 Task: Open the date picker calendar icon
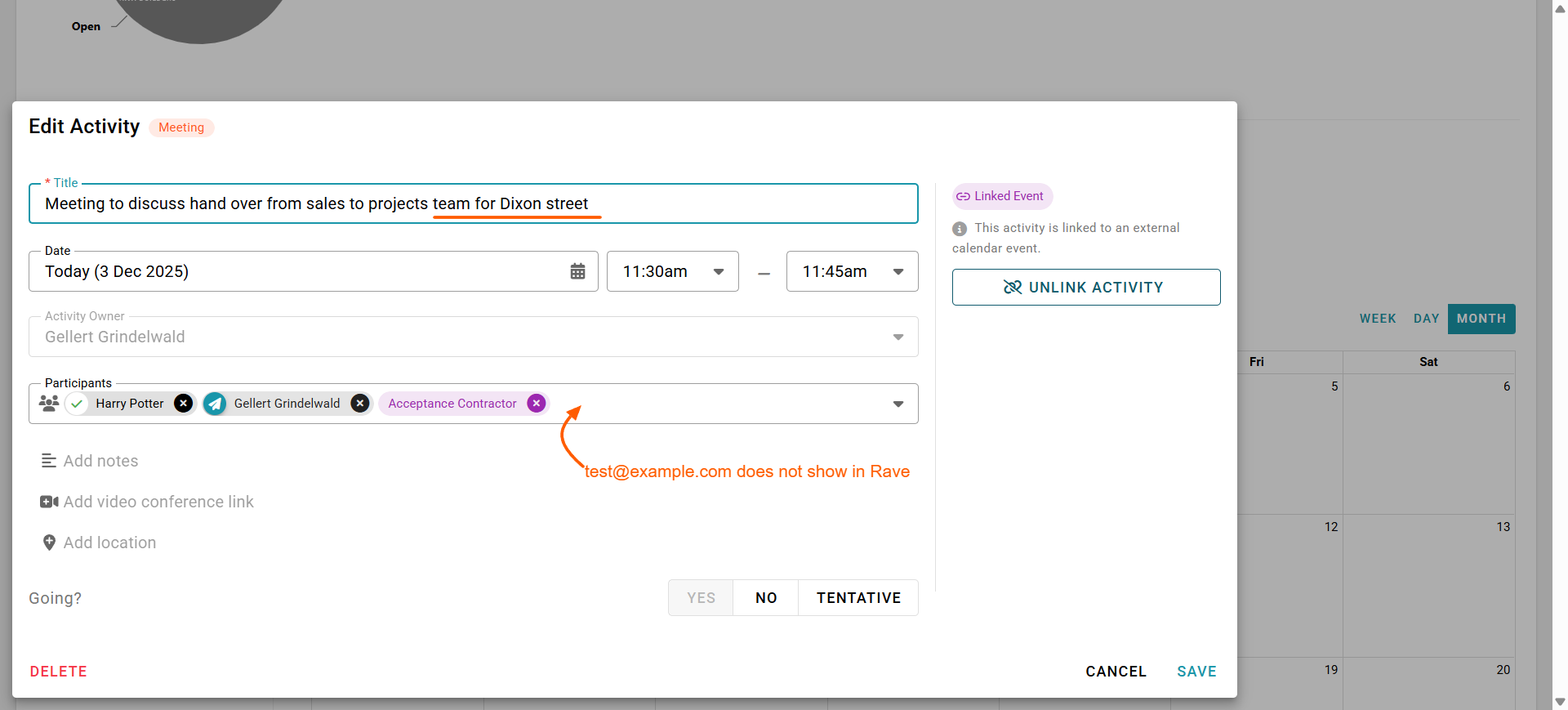(x=577, y=271)
